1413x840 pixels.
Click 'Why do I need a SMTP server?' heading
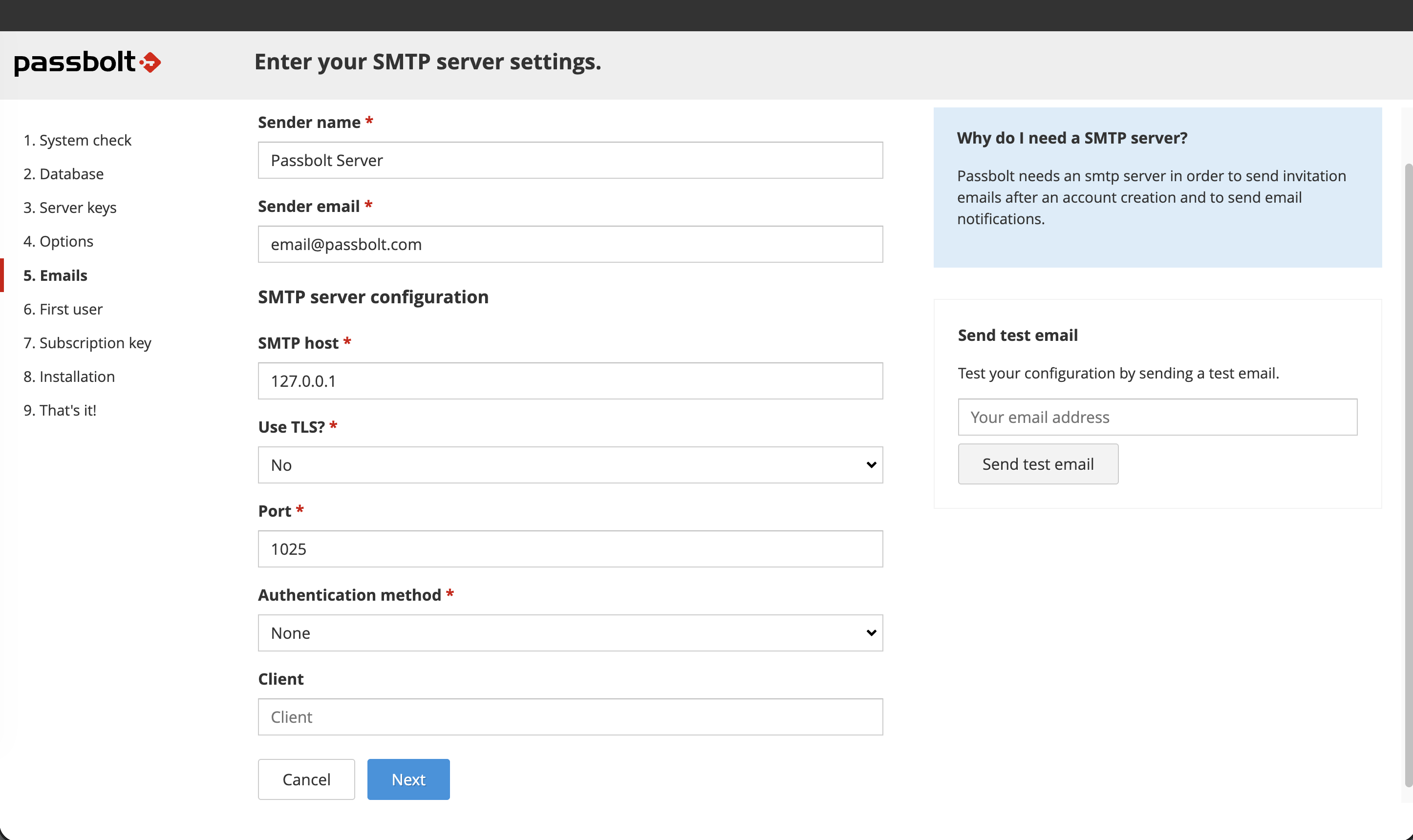[1071, 138]
